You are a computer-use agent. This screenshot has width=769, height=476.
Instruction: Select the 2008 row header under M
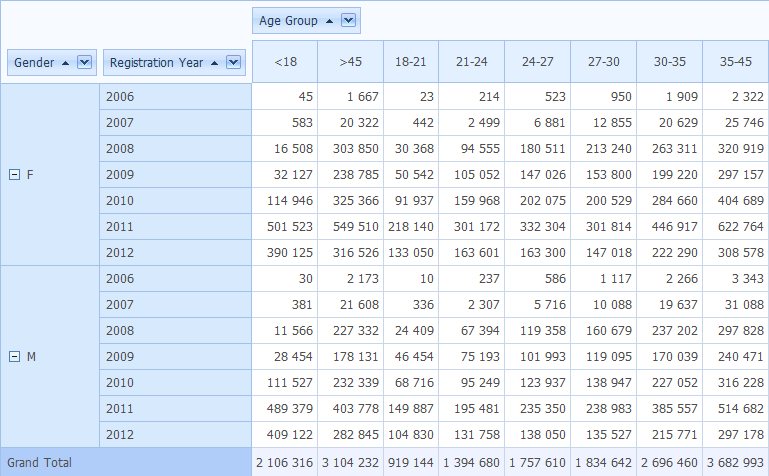pyautogui.click(x=176, y=330)
